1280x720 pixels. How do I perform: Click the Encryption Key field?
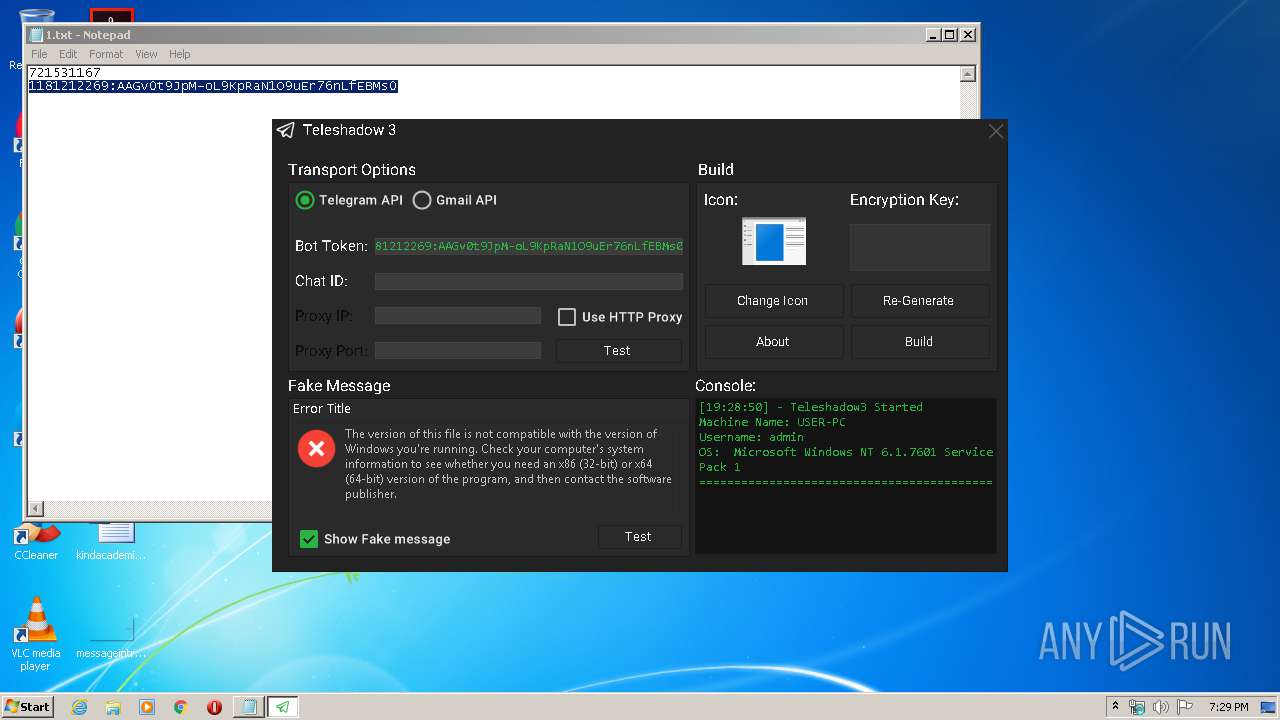pos(920,247)
